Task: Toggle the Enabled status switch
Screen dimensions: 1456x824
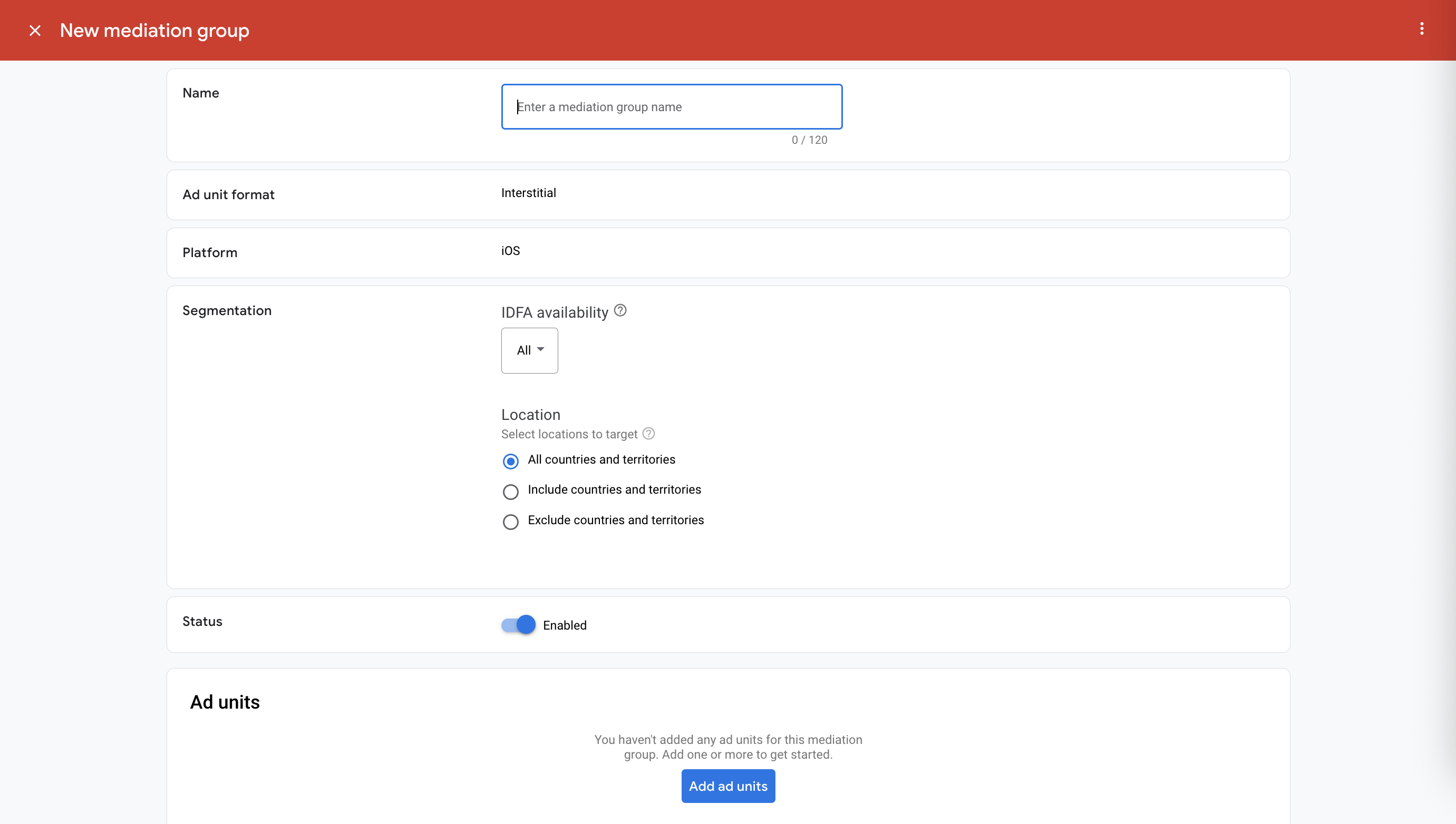Action: [518, 625]
